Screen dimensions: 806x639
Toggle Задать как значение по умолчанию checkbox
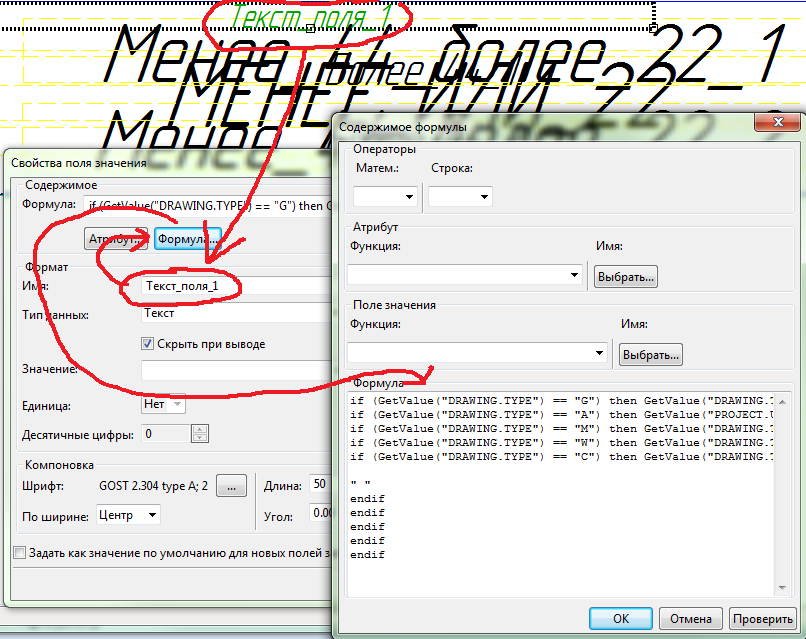20,553
